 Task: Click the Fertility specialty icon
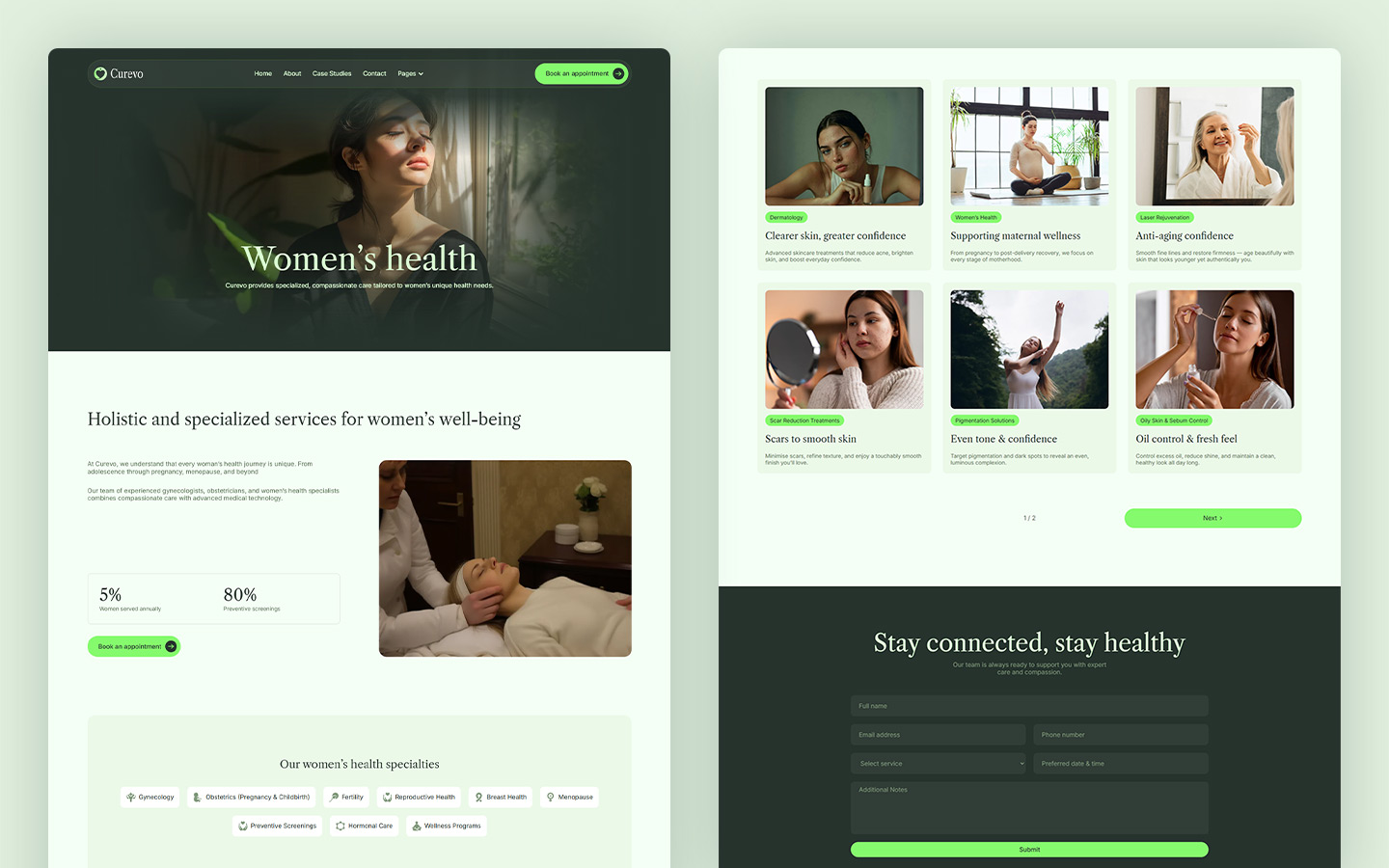tap(334, 797)
